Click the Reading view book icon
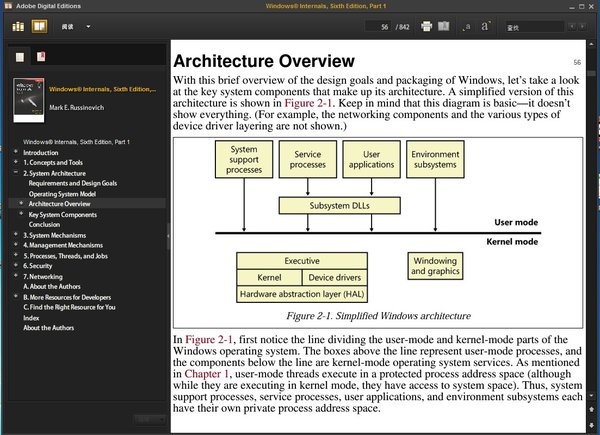This screenshot has height=435, width=600. pyautogui.click(x=38, y=26)
